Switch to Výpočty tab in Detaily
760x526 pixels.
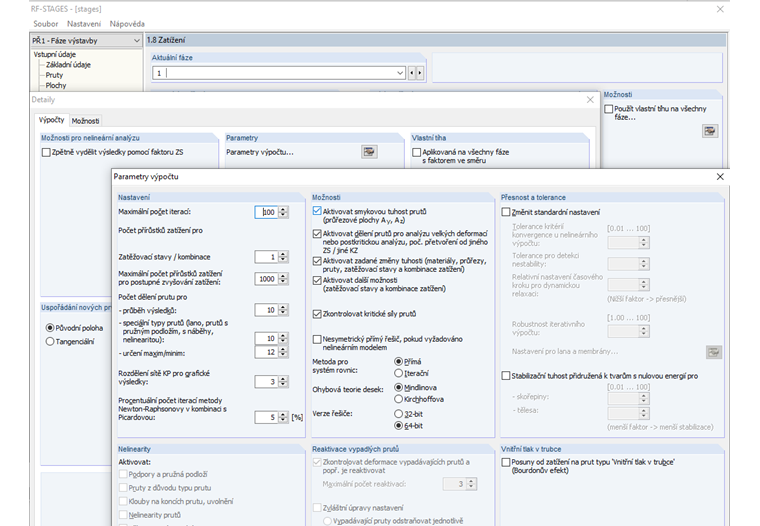click(51, 120)
